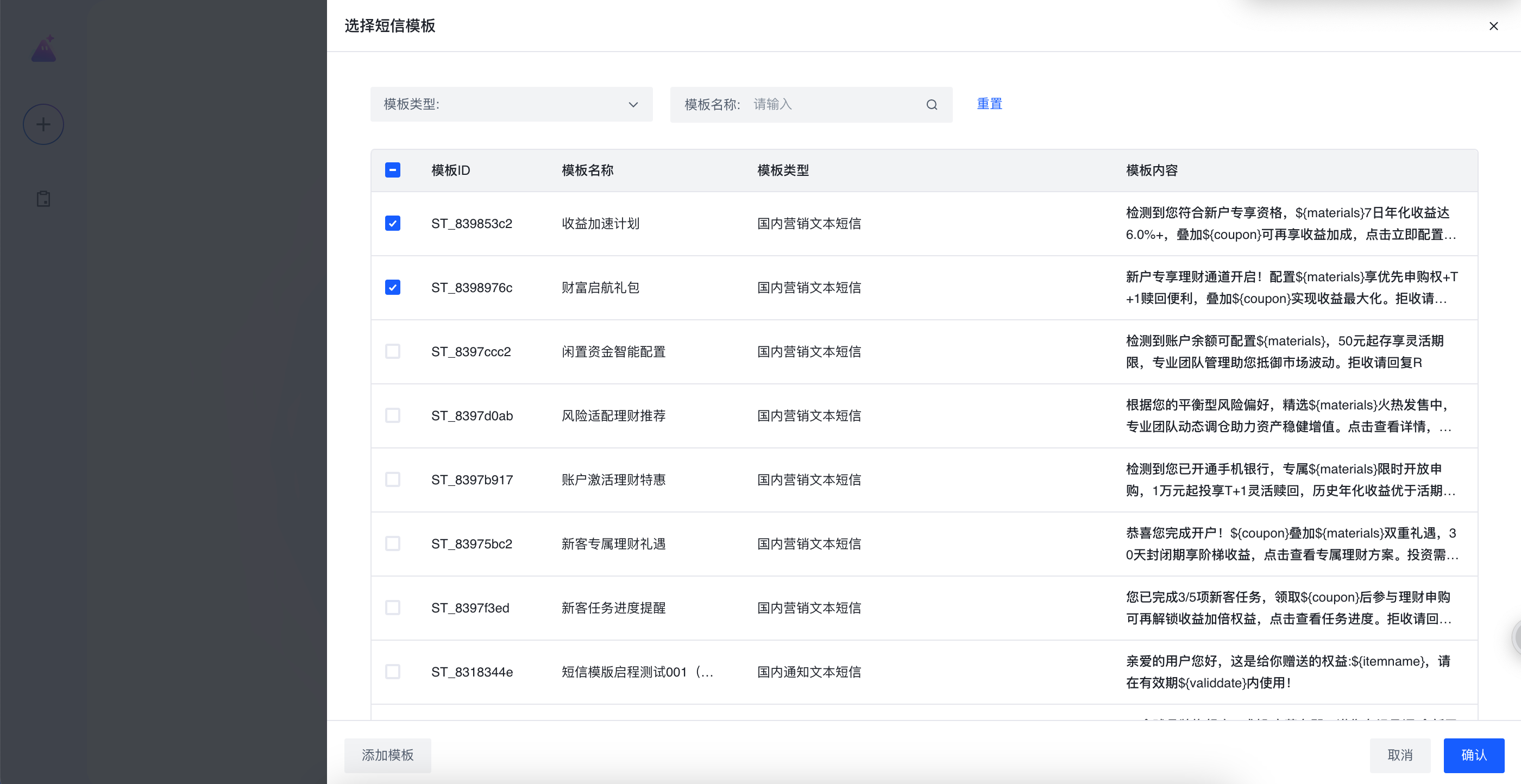This screenshot has width=1521, height=784.
Task: Click content text starting 检测到您已开通手机银行
Action: point(1291,480)
